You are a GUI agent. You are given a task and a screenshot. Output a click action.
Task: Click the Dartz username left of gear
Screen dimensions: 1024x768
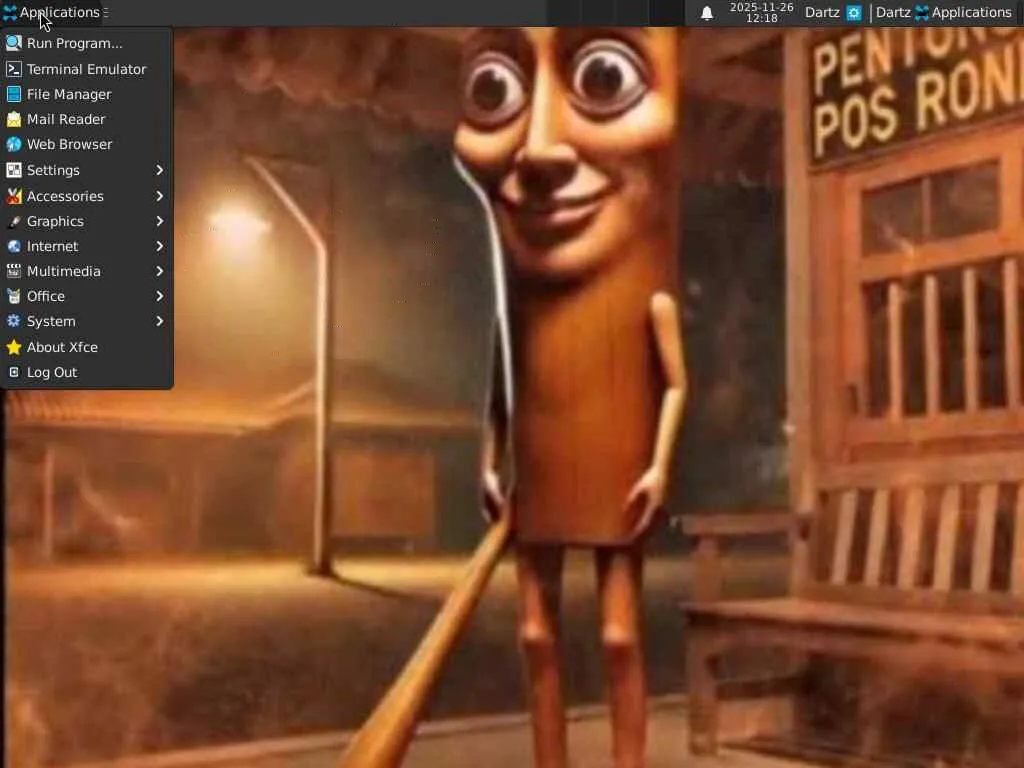tap(822, 12)
